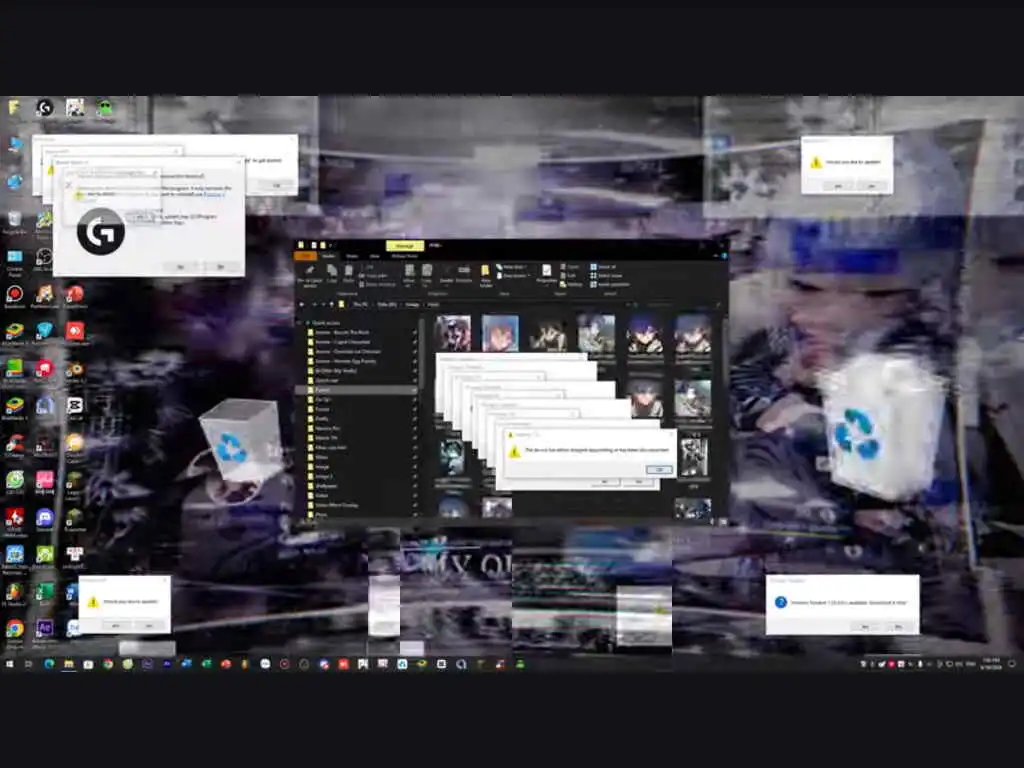
Task: Select the yellow Manage tab in title bar
Action: tap(405, 246)
